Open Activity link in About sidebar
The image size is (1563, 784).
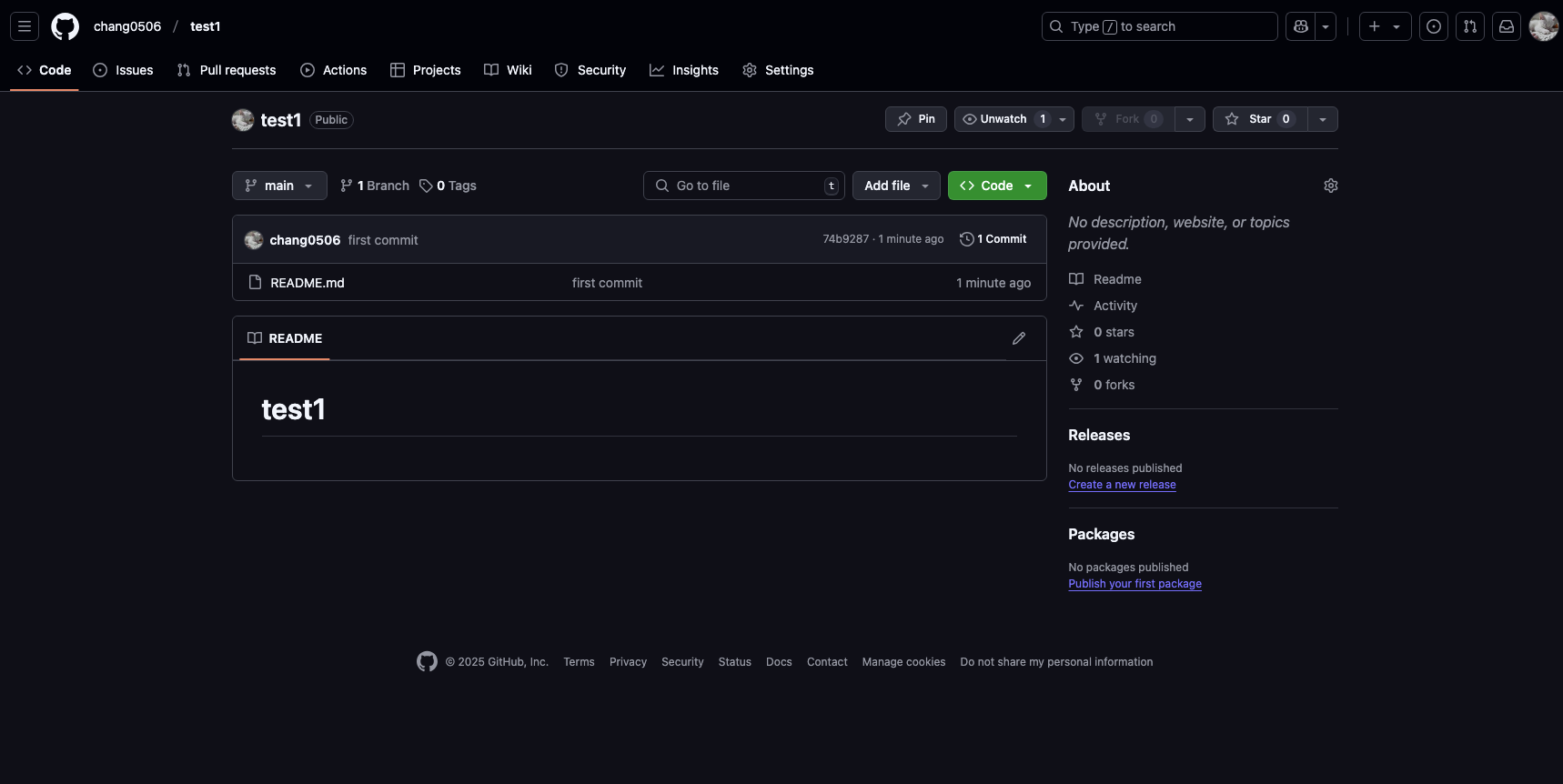1104,306
